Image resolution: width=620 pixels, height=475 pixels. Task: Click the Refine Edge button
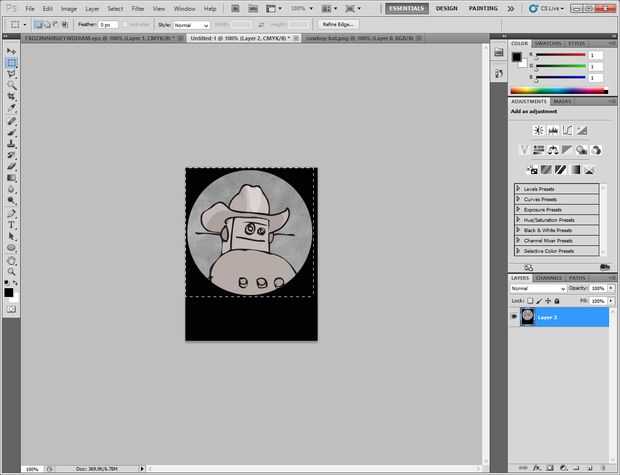(x=338, y=25)
